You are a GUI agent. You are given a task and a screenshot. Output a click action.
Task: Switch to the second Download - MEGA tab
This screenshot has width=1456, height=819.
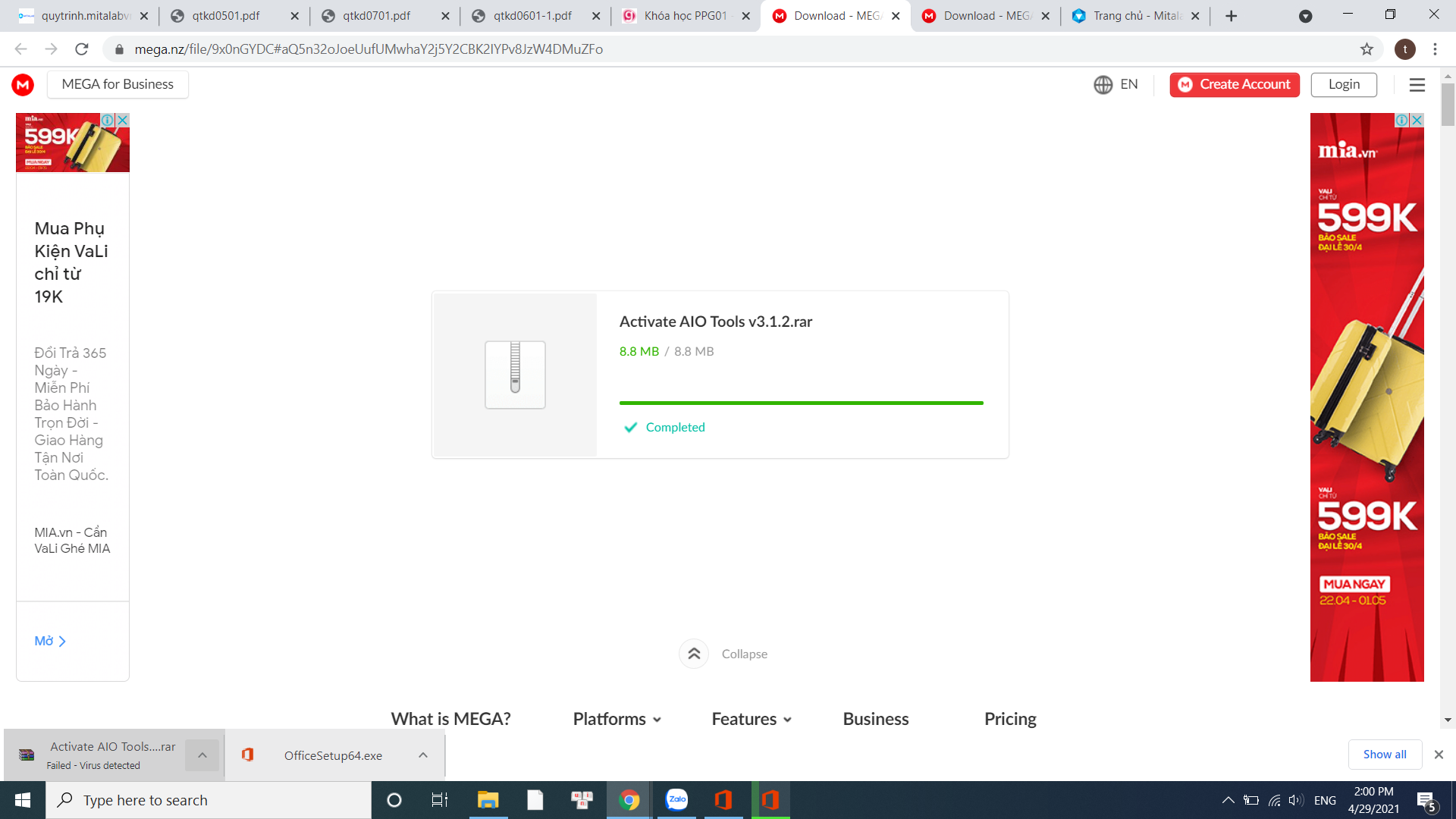point(986,15)
